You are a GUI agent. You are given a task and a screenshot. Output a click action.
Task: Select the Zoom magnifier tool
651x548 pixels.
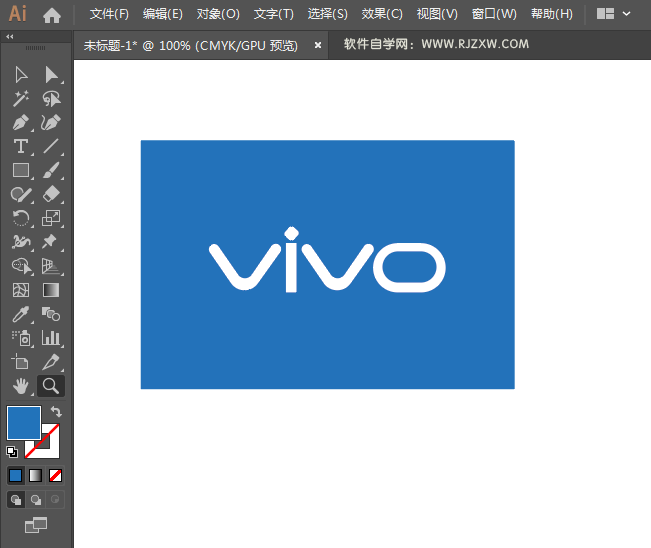coord(51,386)
